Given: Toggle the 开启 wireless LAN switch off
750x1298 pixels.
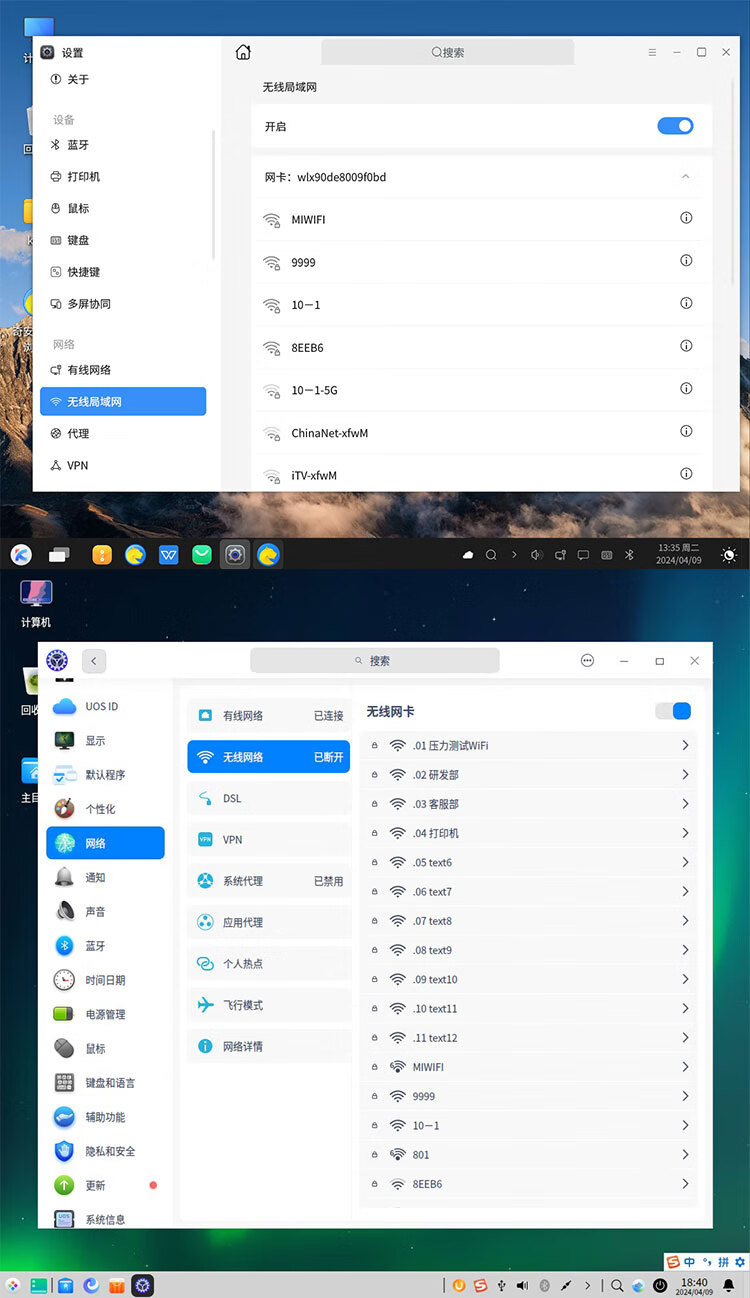Looking at the screenshot, I should click(675, 126).
